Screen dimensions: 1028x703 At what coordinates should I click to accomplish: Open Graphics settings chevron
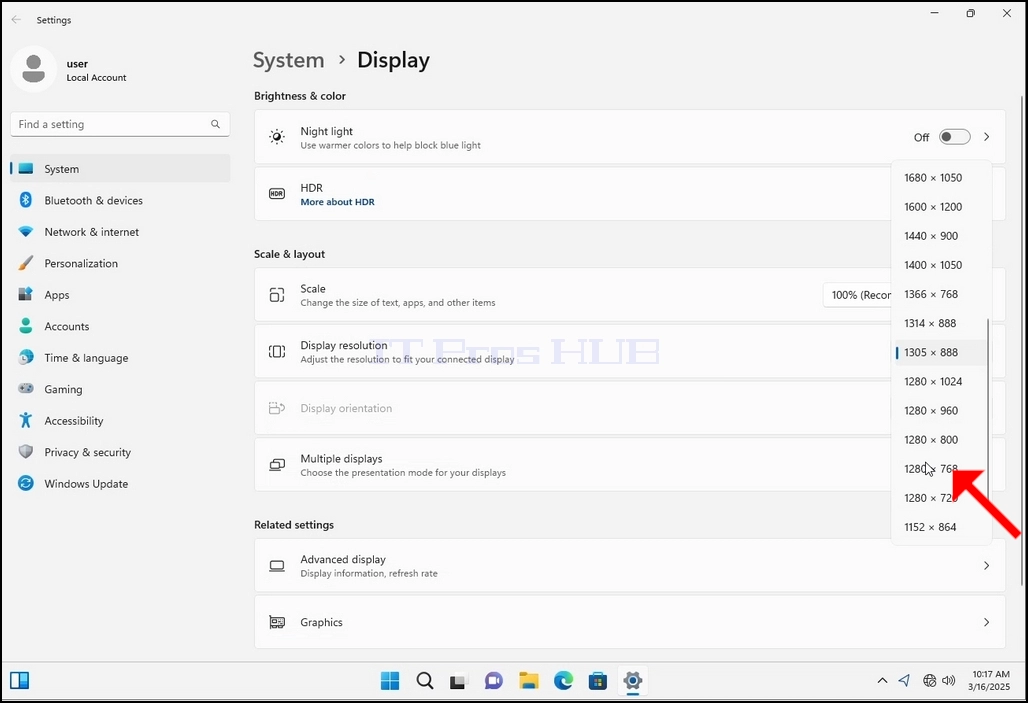coord(987,622)
